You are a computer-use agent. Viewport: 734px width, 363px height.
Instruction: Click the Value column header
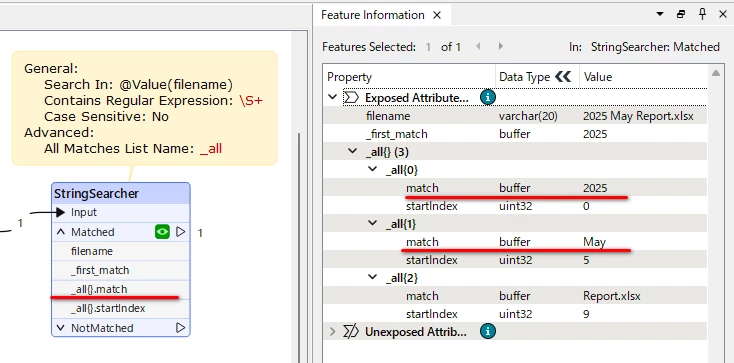[598, 77]
